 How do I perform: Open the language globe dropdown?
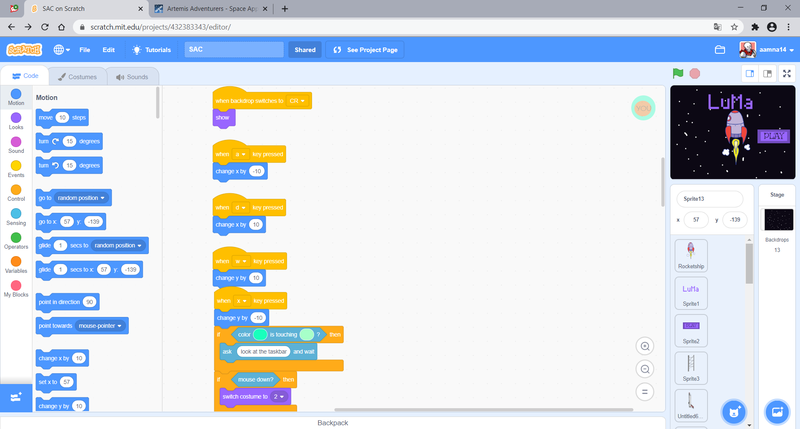pos(62,50)
